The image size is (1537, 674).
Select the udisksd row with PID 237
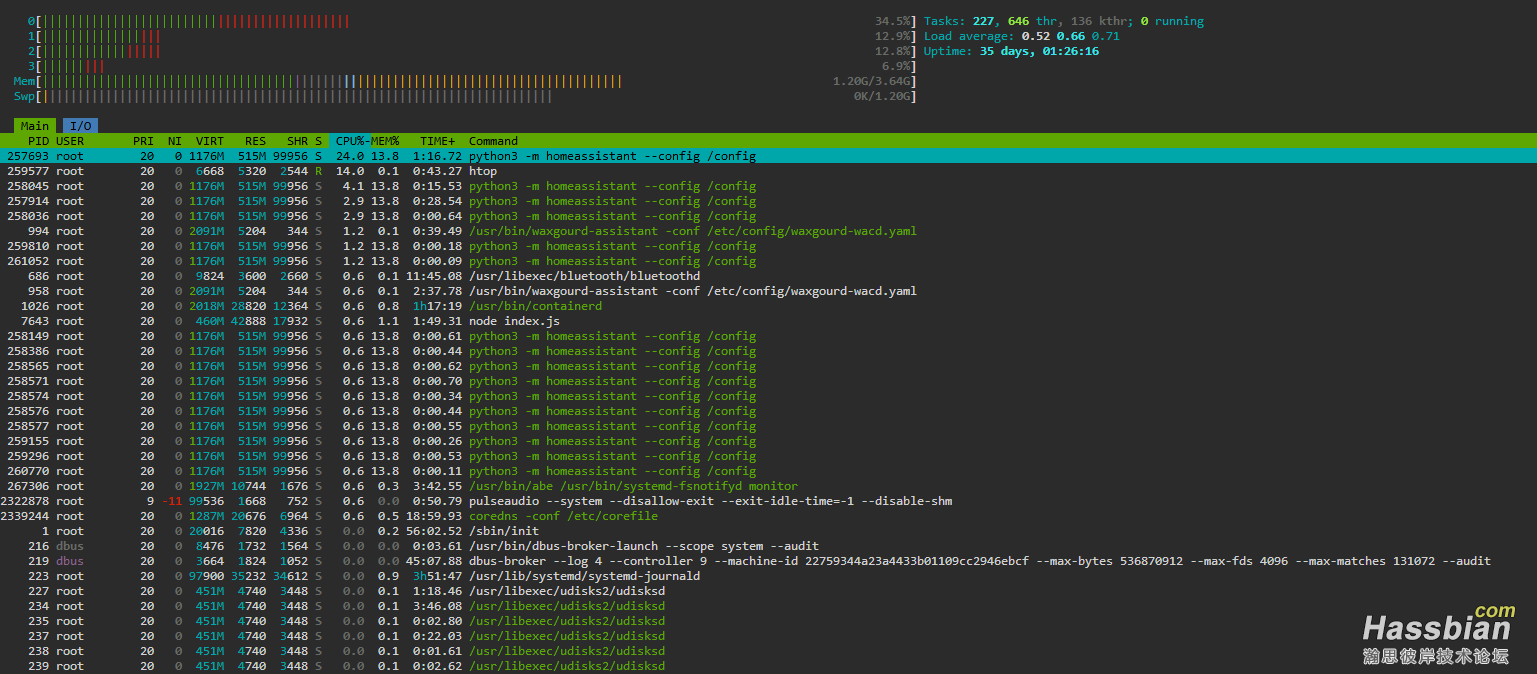coord(768,636)
